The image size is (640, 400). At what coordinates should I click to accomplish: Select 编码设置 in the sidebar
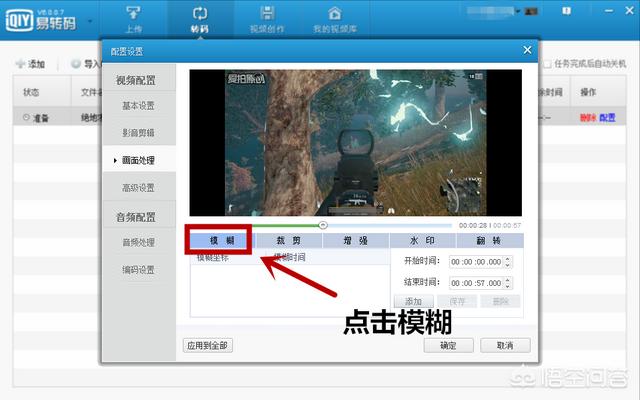pyautogui.click(x=139, y=270)
